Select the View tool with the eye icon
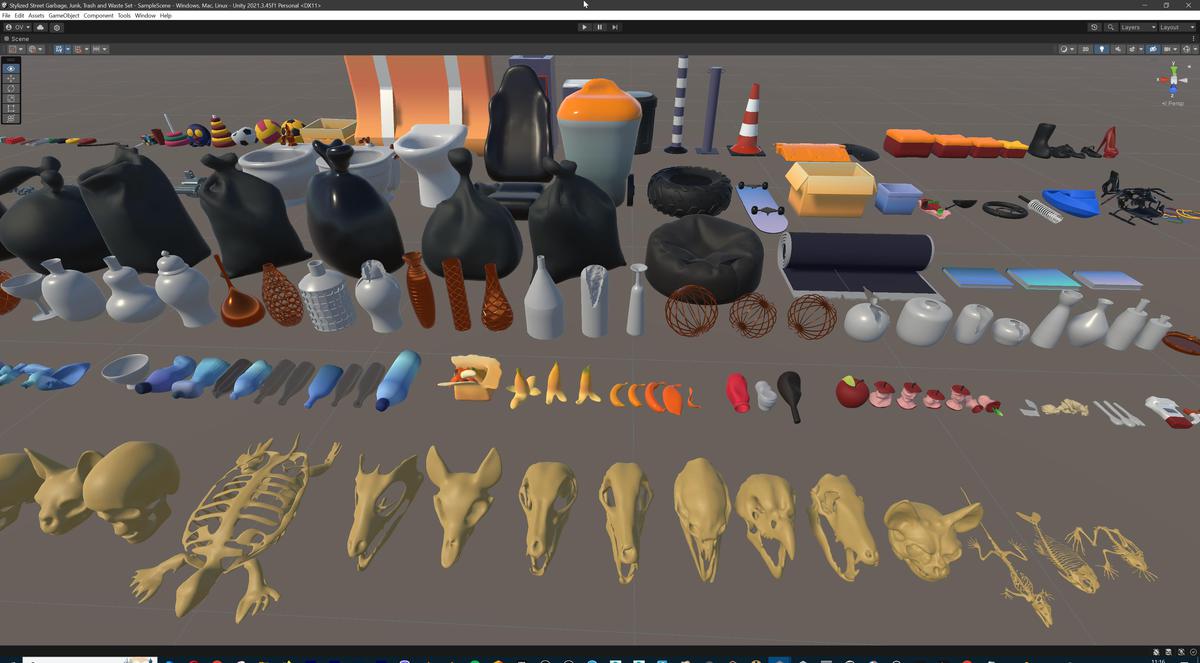 tap(10, 68)
